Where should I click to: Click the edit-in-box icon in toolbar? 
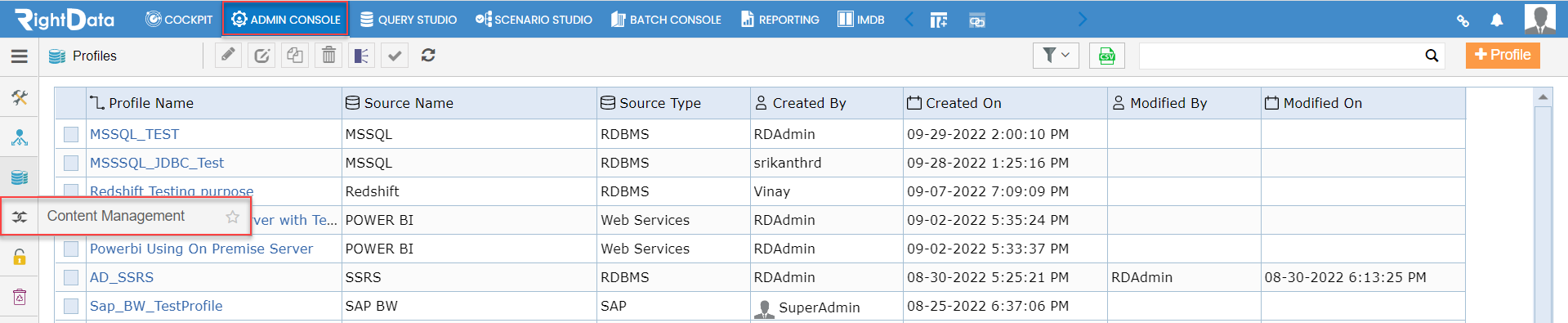[x=261, y=56]
